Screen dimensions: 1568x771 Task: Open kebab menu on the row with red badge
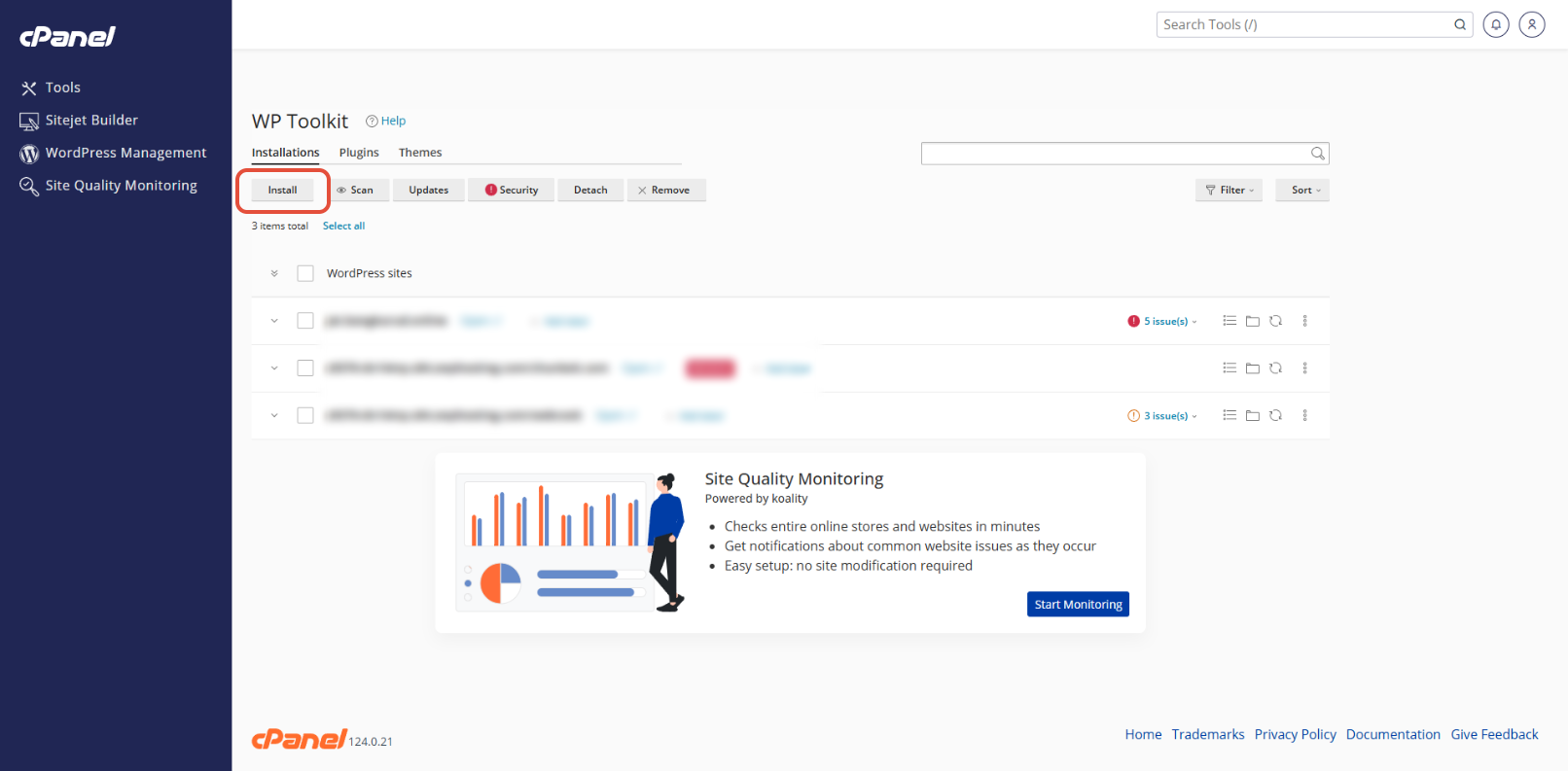pos(1305,368)
